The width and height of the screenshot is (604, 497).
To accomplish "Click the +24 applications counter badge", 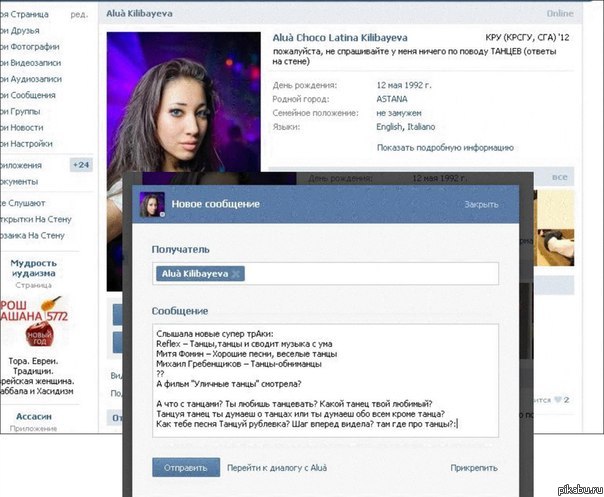I will click(81, 165).
